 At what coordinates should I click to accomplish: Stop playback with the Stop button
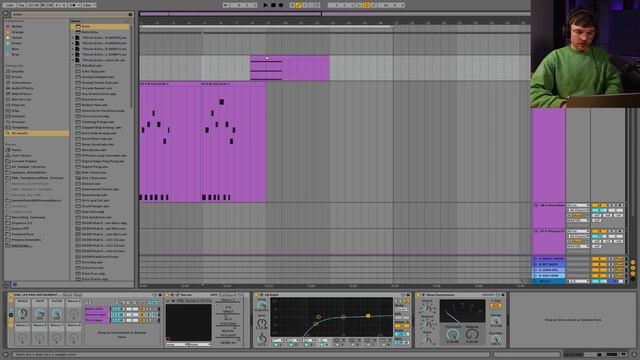(x=273, y=5)
